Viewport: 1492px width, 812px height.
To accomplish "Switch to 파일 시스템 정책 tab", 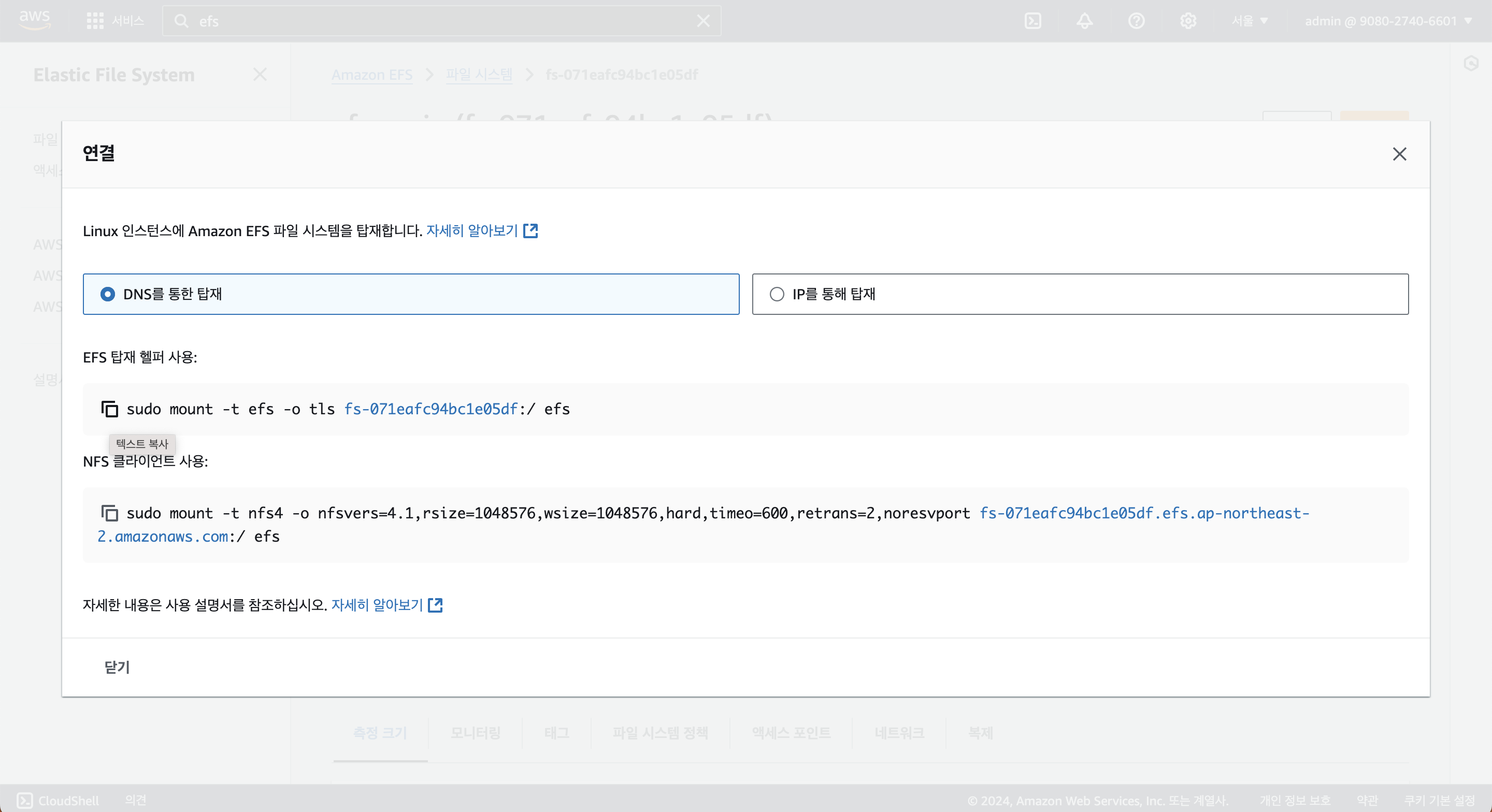I will pyautogui.click(x=661, y=733).
